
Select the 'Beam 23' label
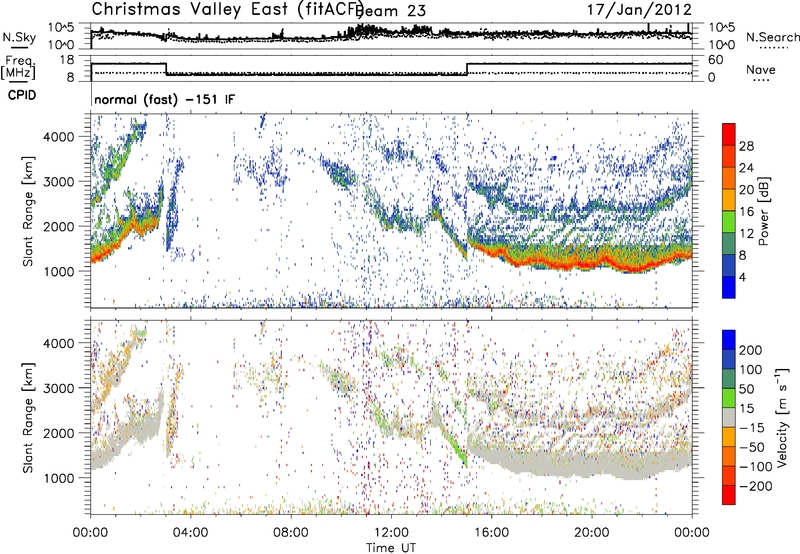click(392, 11)
